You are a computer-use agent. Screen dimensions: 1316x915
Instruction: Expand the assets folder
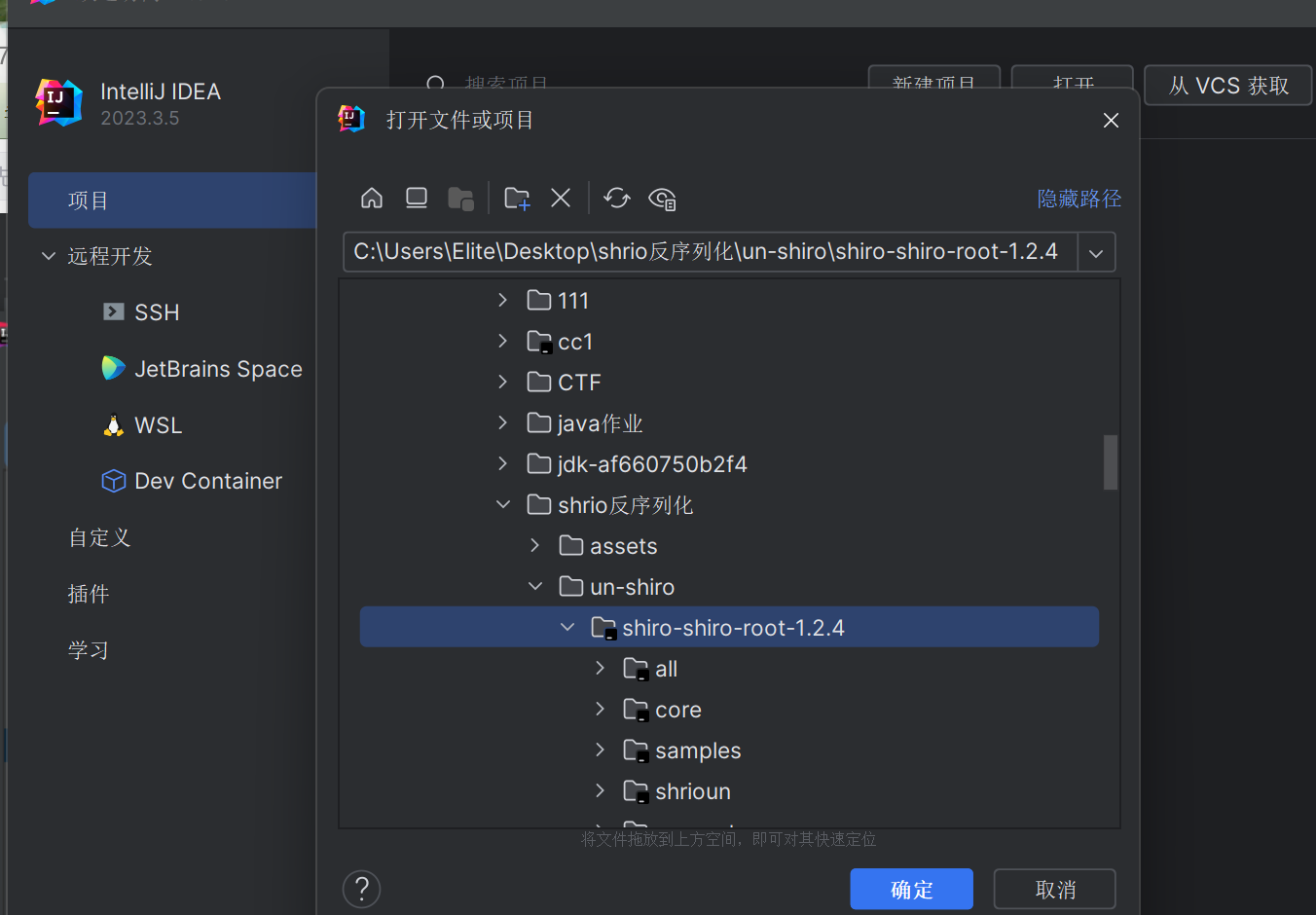534,545
